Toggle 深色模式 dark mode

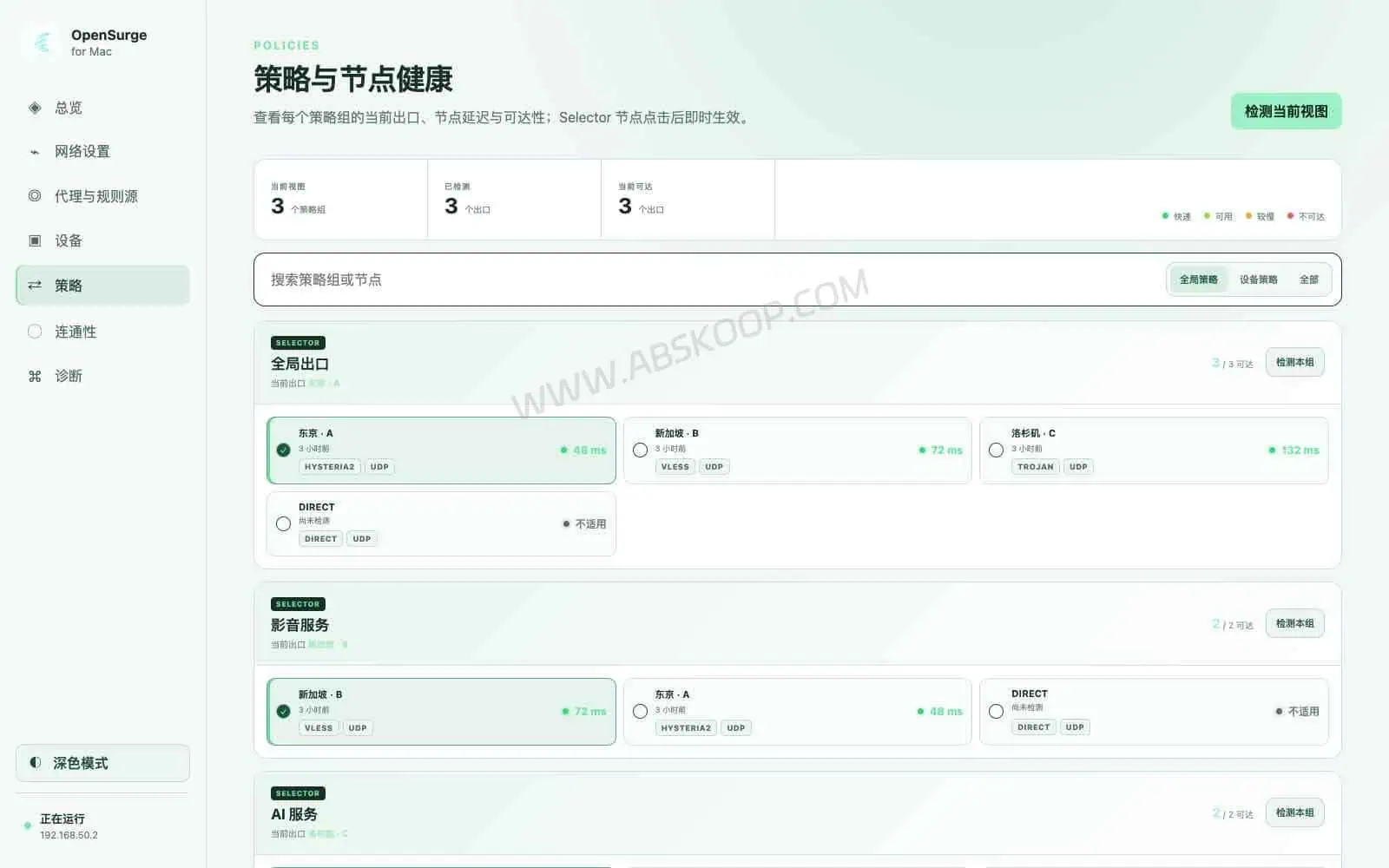pyautogui.click(x=102, y=763)
